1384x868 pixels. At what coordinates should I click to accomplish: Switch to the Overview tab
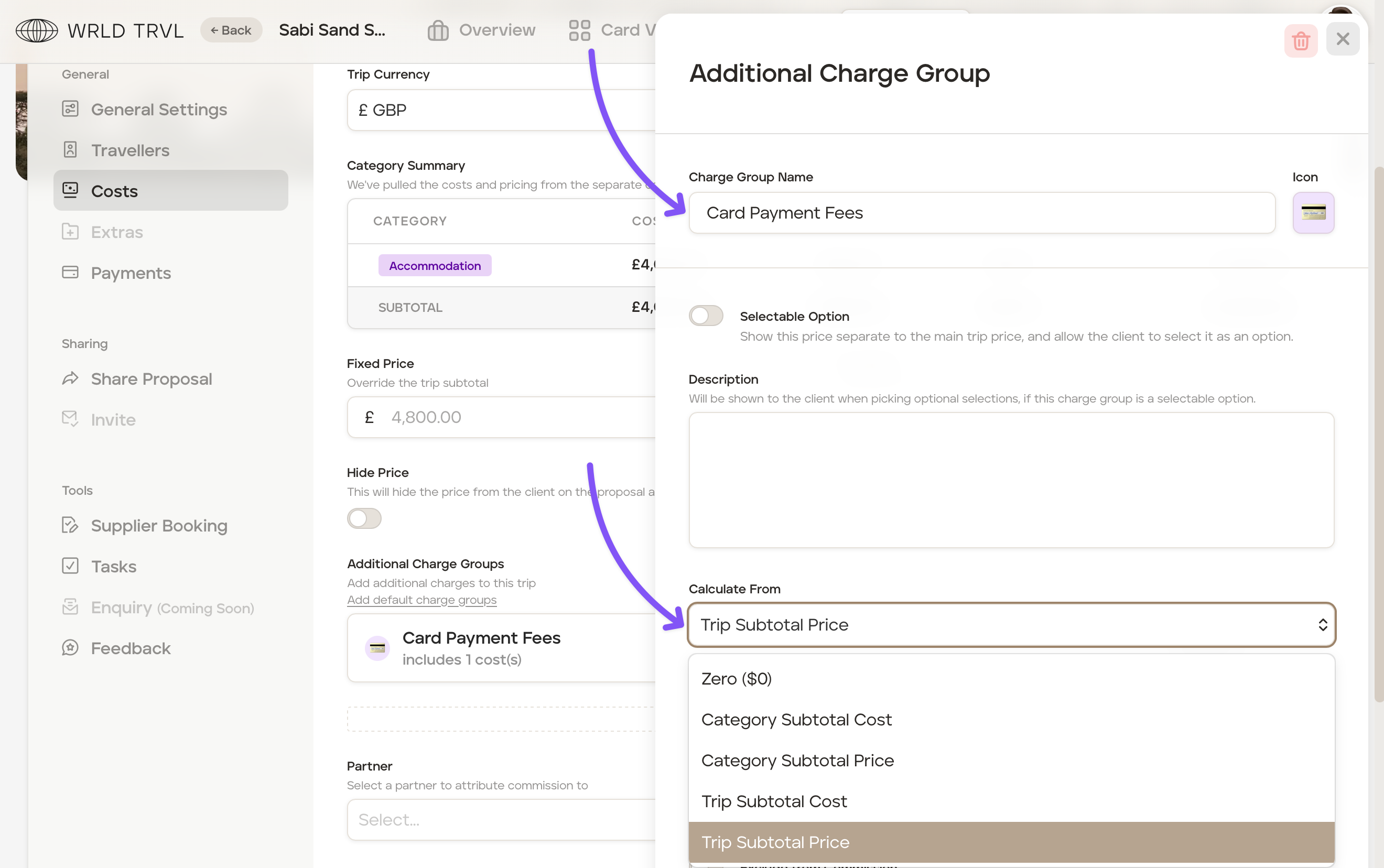482,30
